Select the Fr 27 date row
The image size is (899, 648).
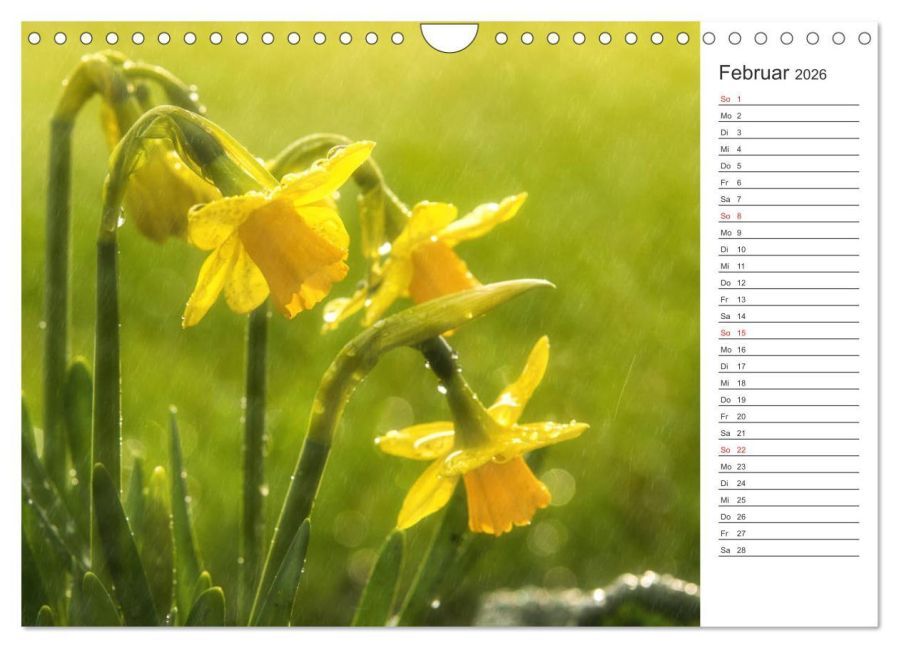tap(788, 534)
